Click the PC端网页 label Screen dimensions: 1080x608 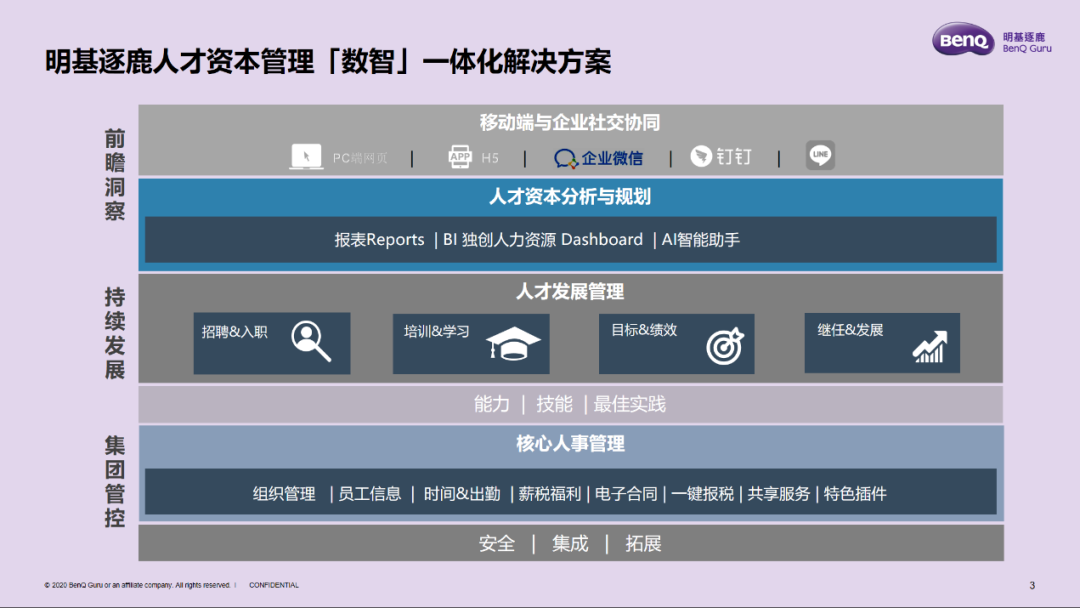tap(360, 158)
